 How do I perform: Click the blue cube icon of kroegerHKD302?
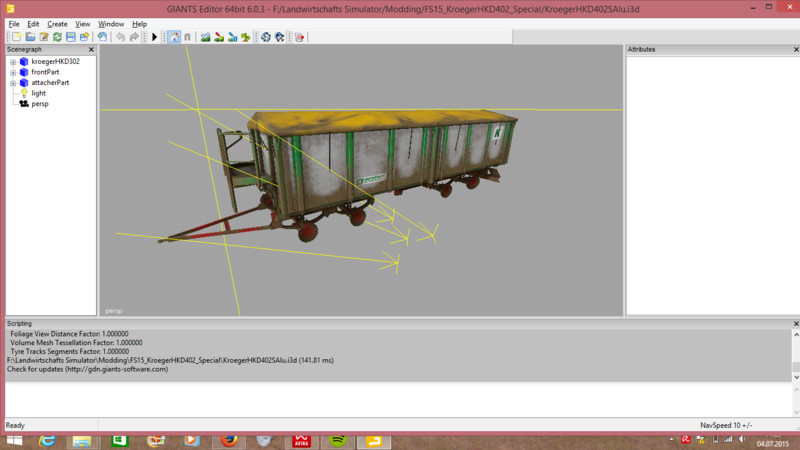point(24,61)
